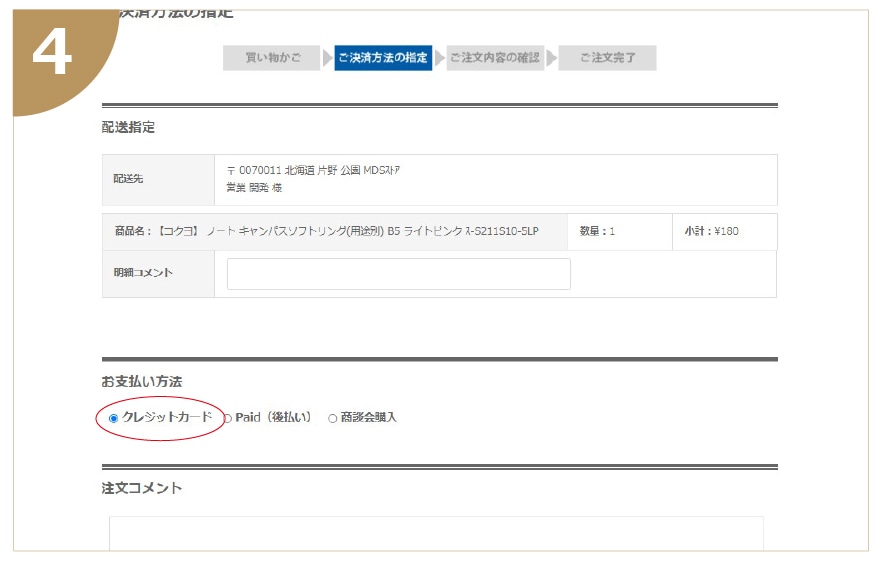Click the ご注文内容の確認 step tab
Viewport: 881px width, 561px height.
[495, 58]
